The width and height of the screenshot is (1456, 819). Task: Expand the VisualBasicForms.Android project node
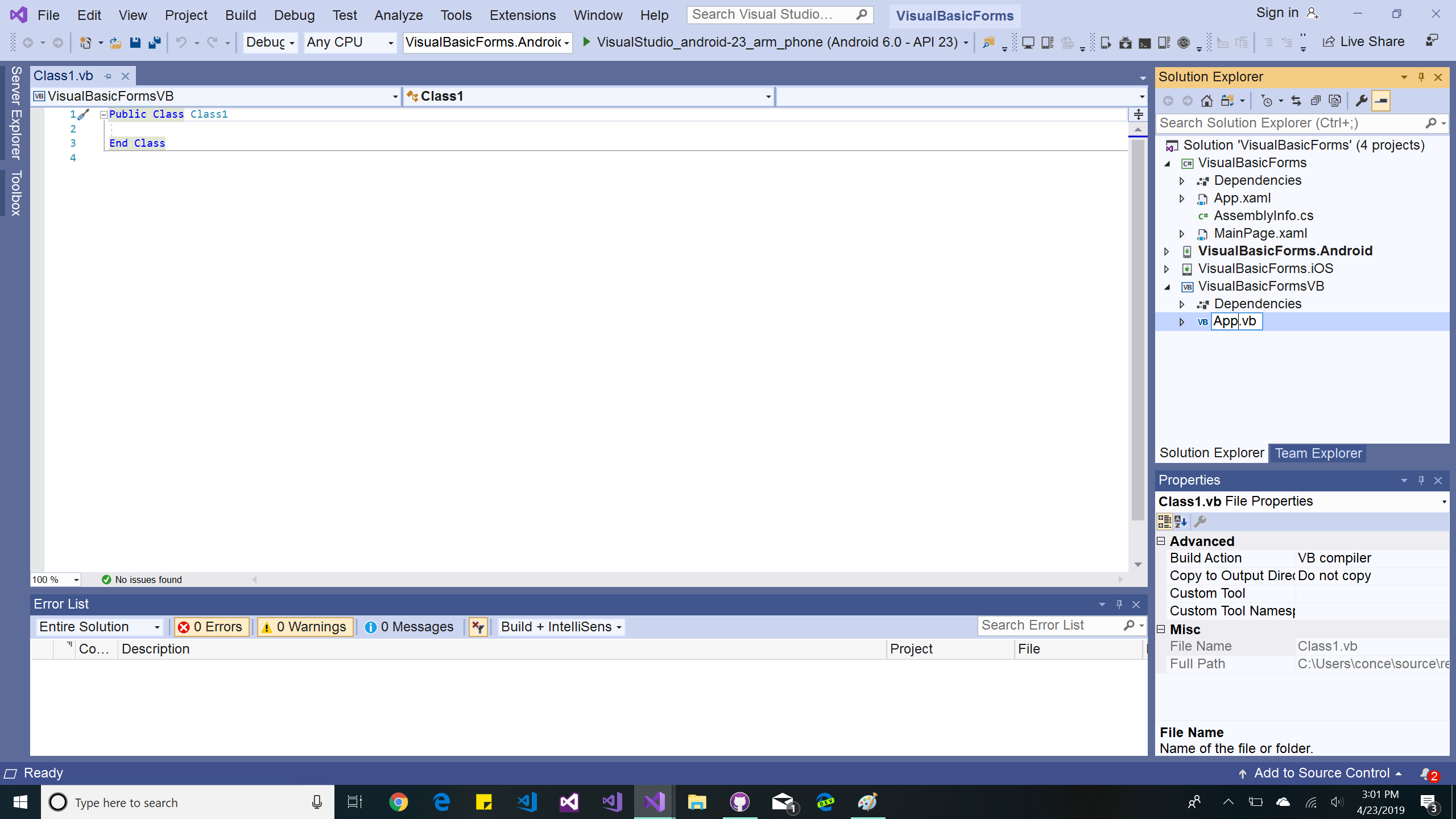[1167, 251]
